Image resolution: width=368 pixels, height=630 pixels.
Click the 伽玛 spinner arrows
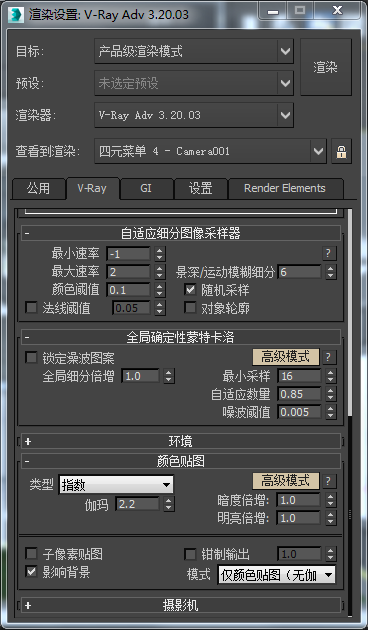[169, 504]
